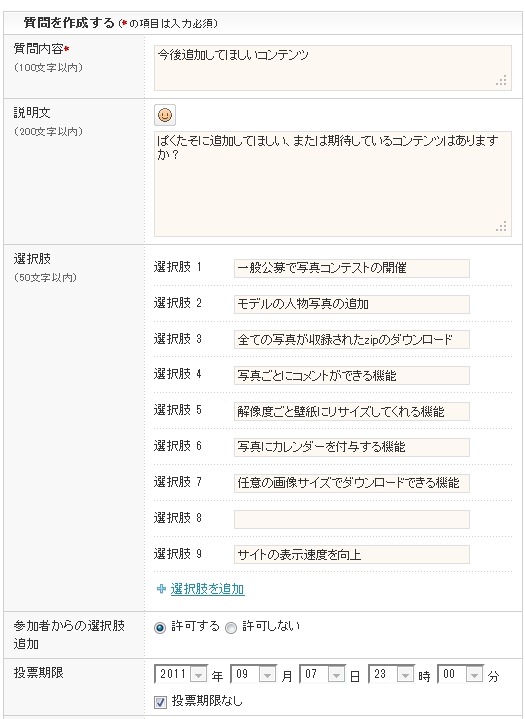Open the hour dropdown showing 23

(x=392, y=674)
